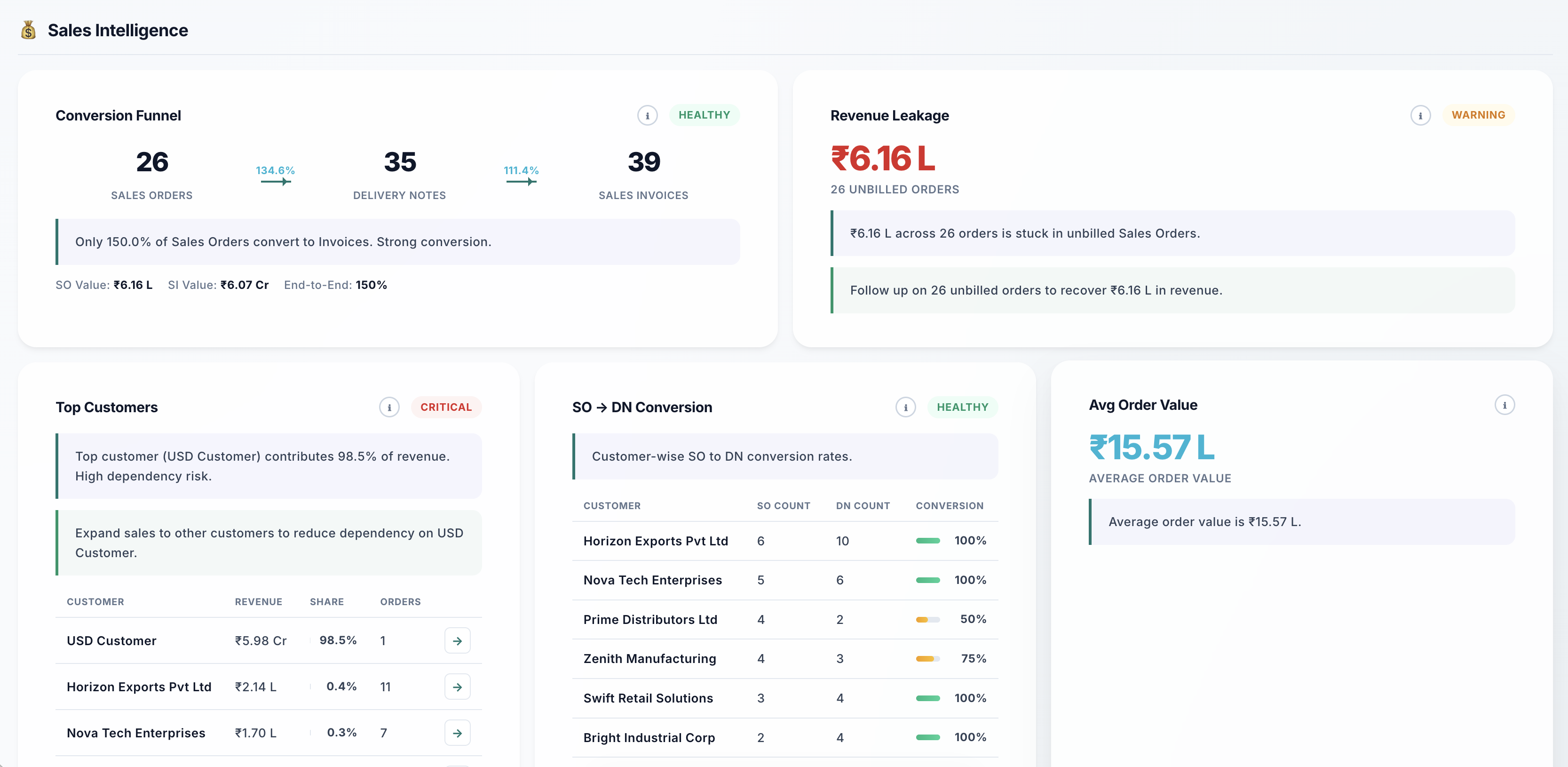Click the CONVERSION column header
1568x767 pixels.
(949, 506)
